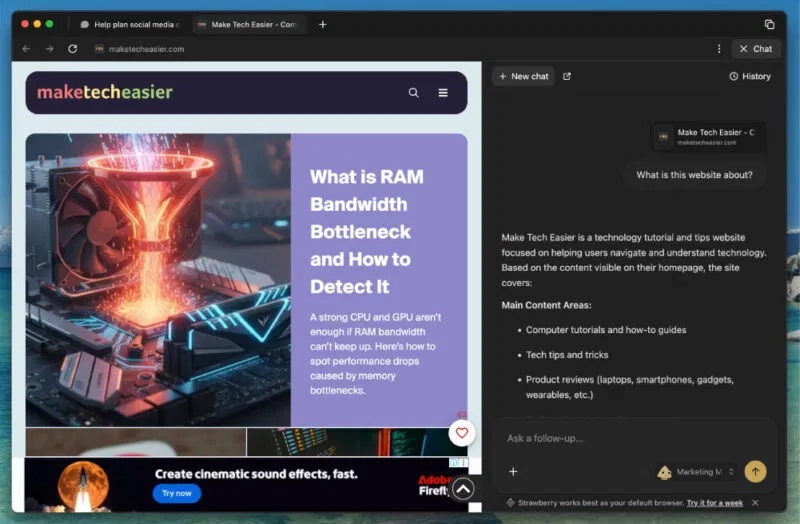Select the Make Tech Easier tab

click(x=249, y=24)
